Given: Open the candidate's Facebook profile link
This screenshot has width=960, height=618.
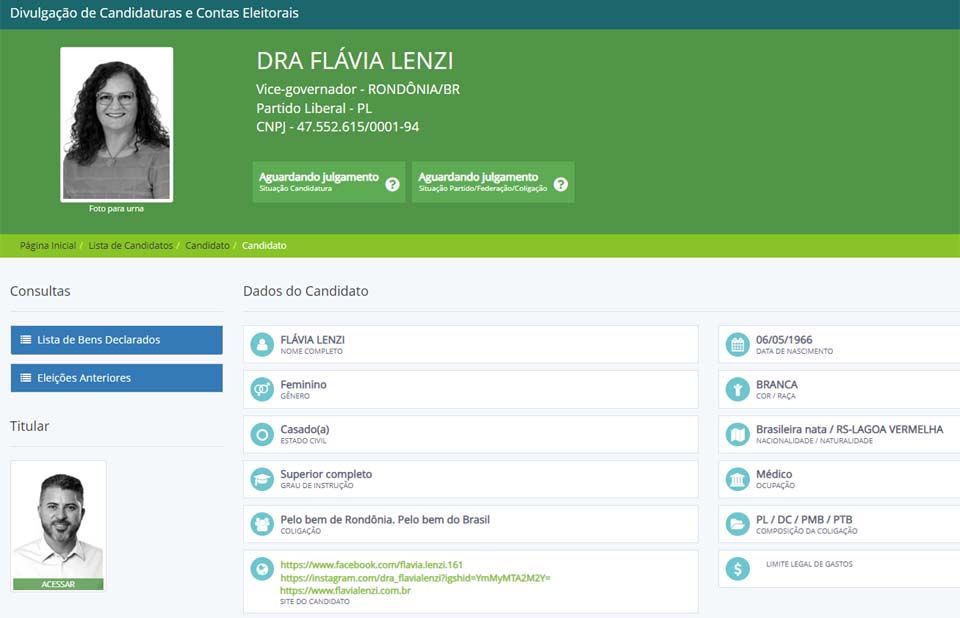Looking at the screenshot, I should point(371,565).
